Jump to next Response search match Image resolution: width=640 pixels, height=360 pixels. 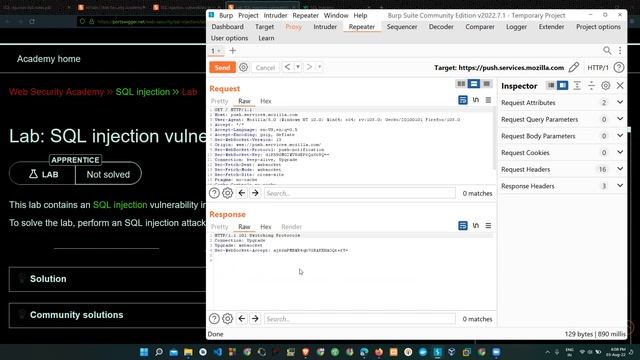[x=255, y=318]
